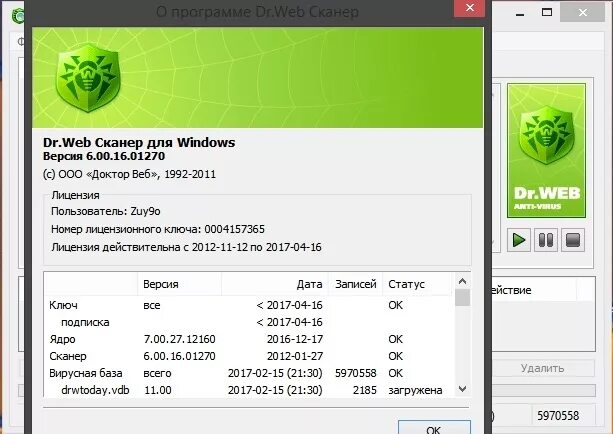Select the Ключ row
Viewport: 613px width, 434px height.
pyautogui.click(x=249, y=305)
